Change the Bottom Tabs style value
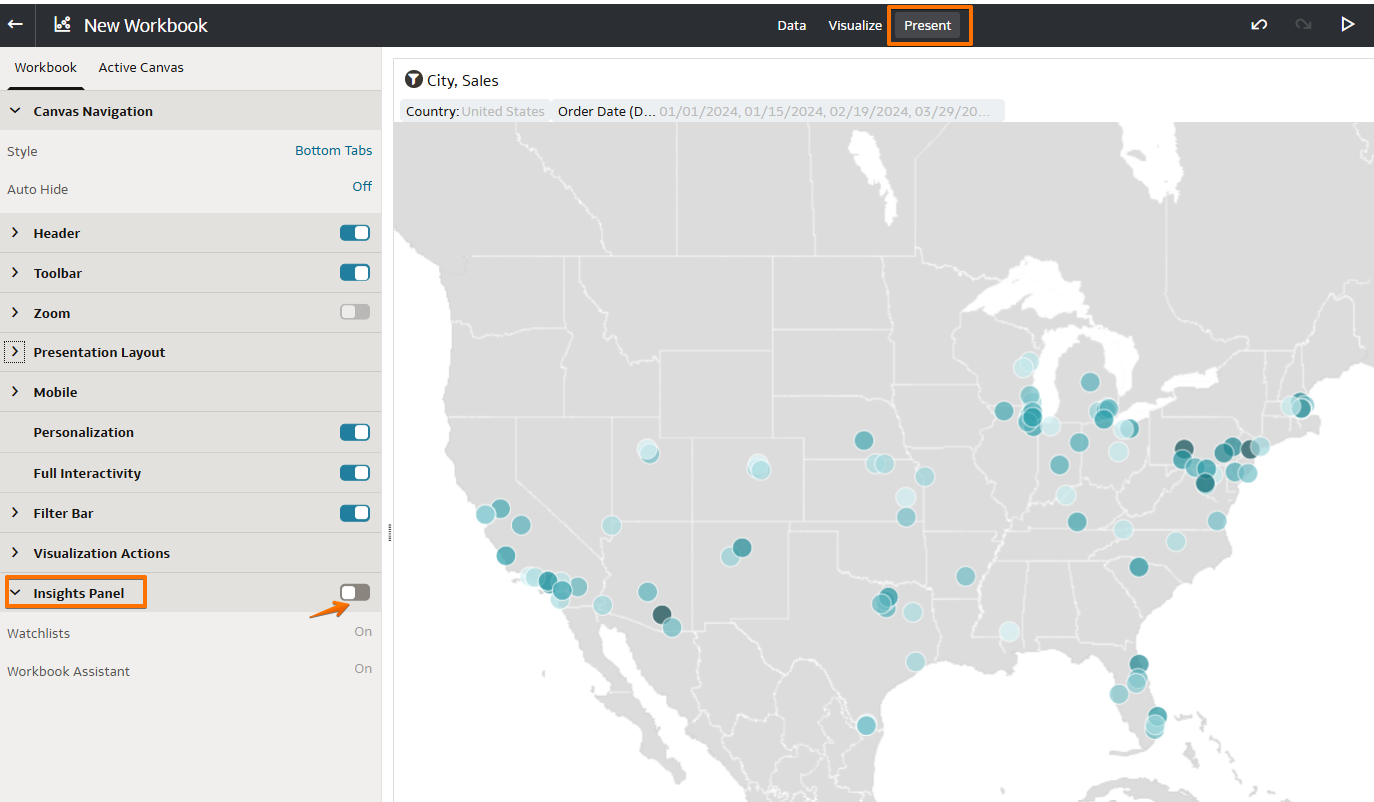This screenshot has width=1374, height=802. tap(333, 151)
